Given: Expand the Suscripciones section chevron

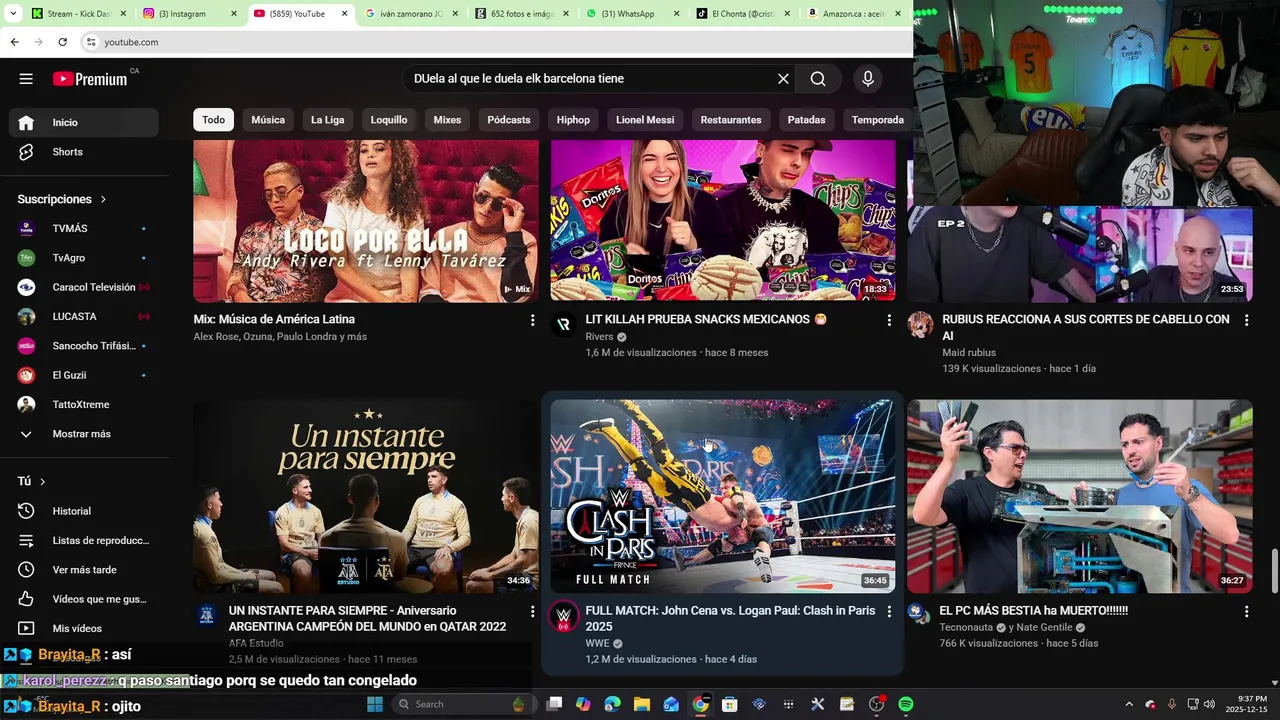Looking at the screenshot, I should [103, 199].
